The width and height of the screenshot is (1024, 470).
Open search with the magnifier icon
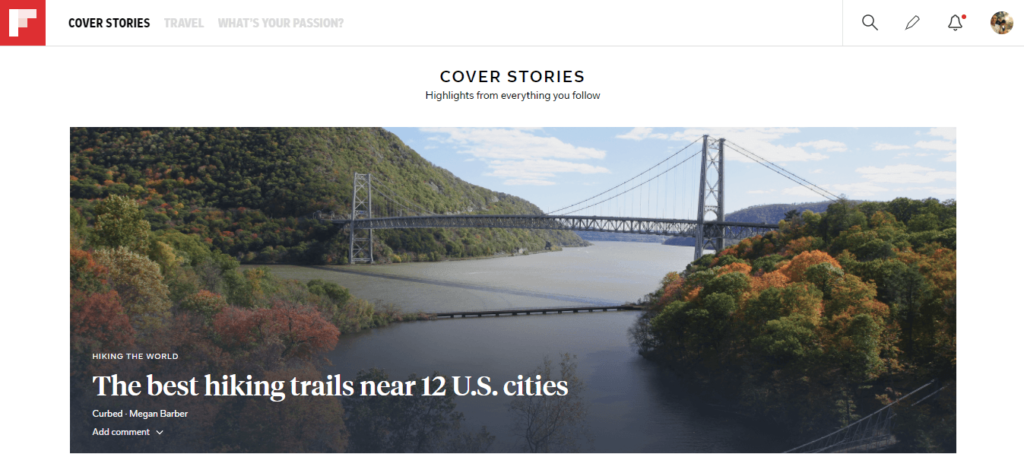pos(869,23)
